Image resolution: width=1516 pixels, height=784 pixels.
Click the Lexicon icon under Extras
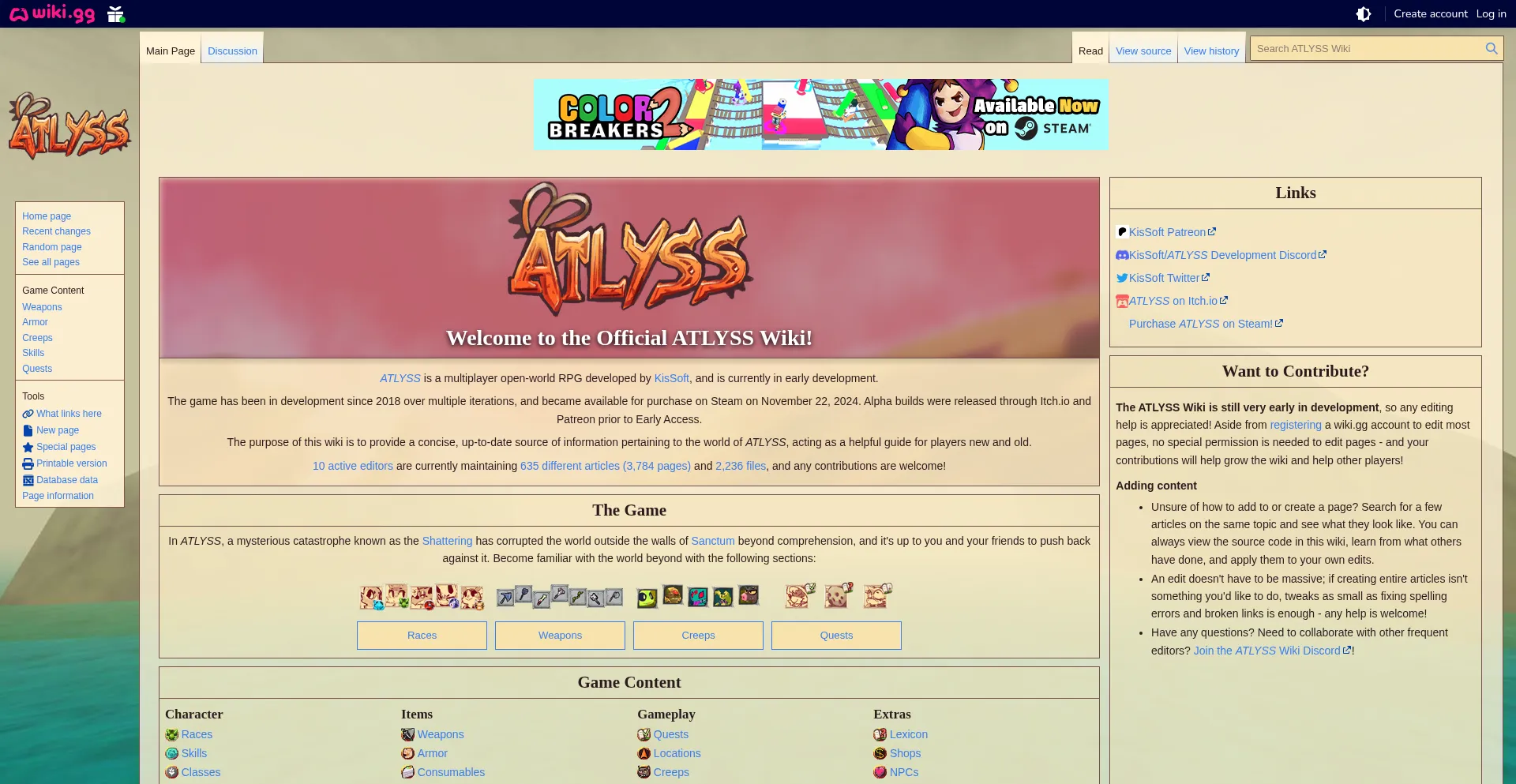880,734
